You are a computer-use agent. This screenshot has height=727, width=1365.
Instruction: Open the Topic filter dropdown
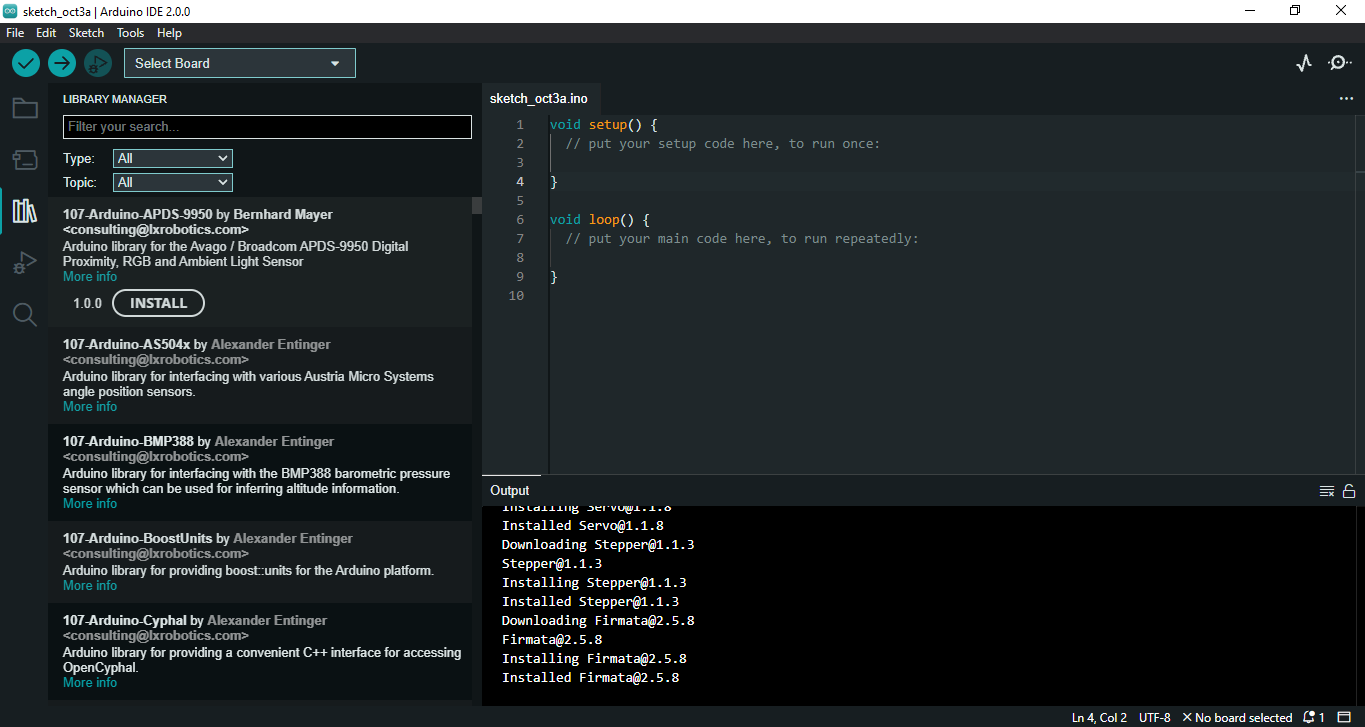(x=173, y=182)
